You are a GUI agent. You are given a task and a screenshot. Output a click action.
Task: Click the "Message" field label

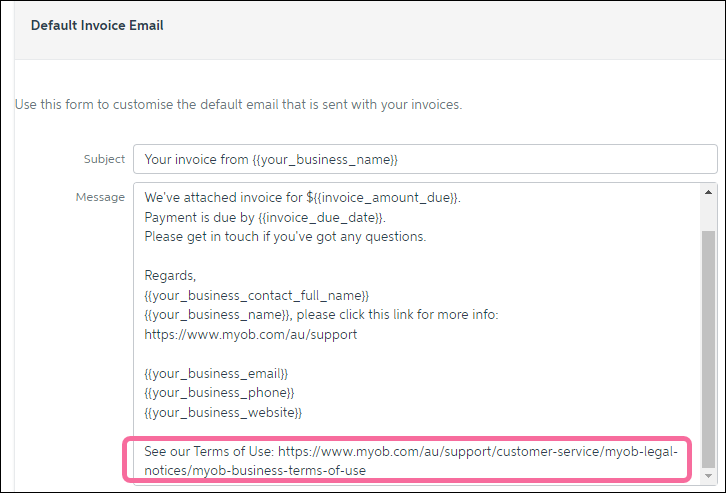[x=100, y=197]
